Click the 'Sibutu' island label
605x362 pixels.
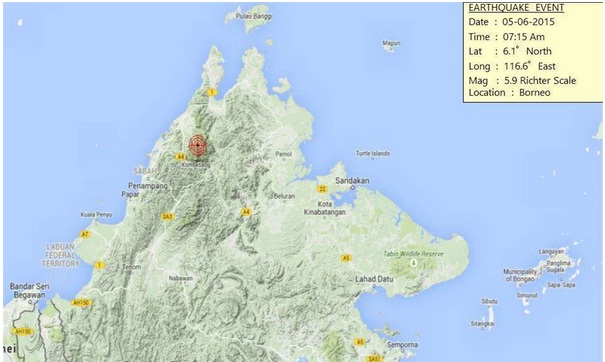tap(490, 301)
